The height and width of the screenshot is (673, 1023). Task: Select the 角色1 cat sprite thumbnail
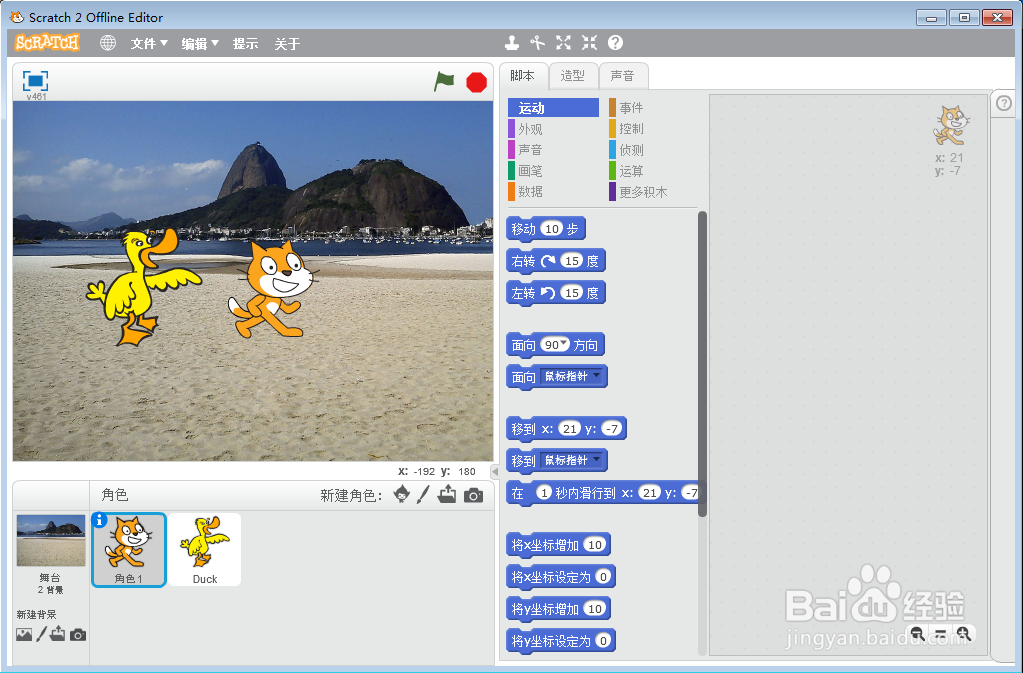[129, 550]
